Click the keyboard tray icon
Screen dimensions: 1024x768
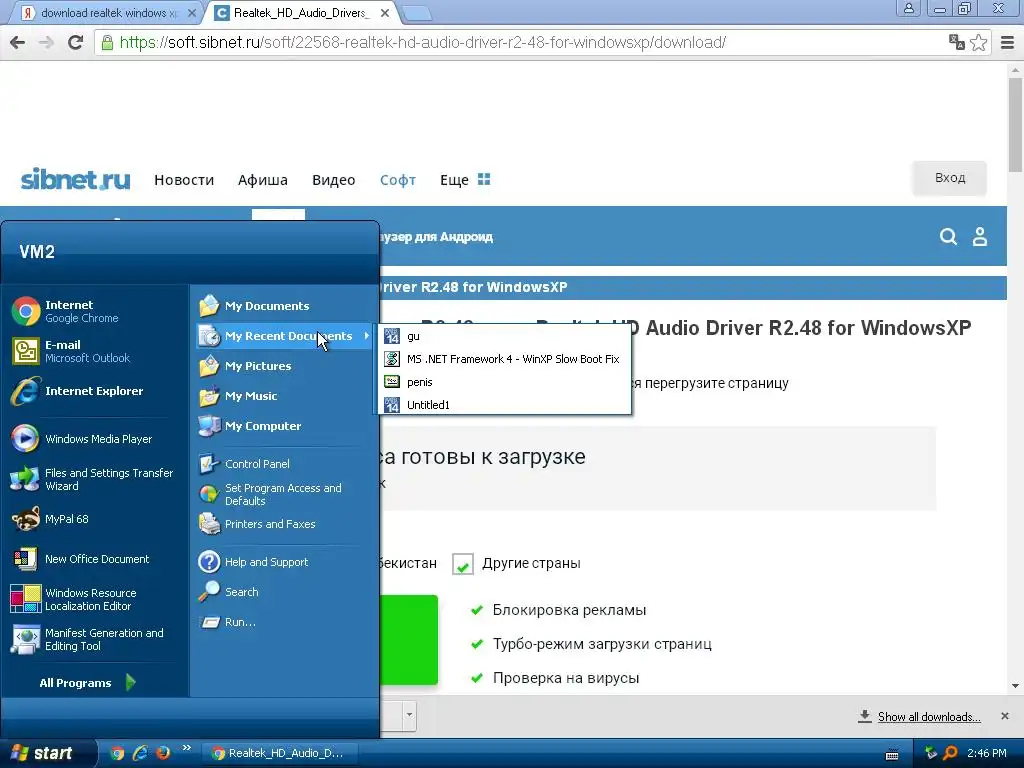(x=892, y=754)
